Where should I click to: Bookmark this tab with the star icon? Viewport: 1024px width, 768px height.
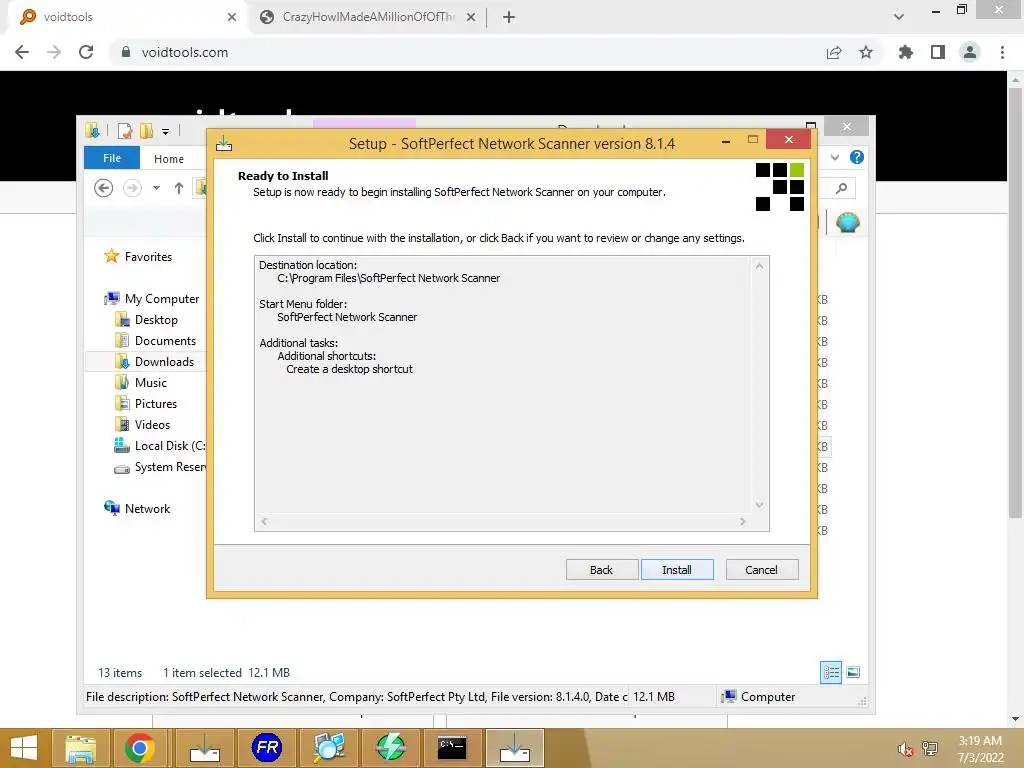click(866, 52)
